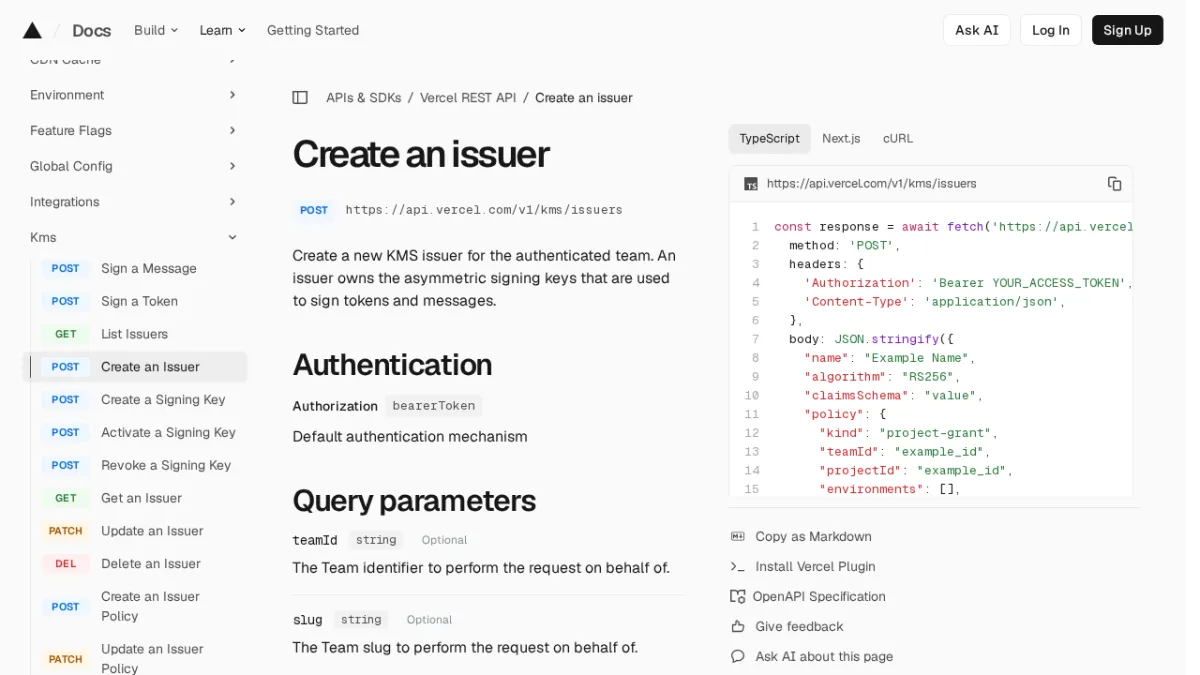1200x675 pixels.
Task: Open Update an Issuer Policy sidebar page
Action: (x=152, y=659)
